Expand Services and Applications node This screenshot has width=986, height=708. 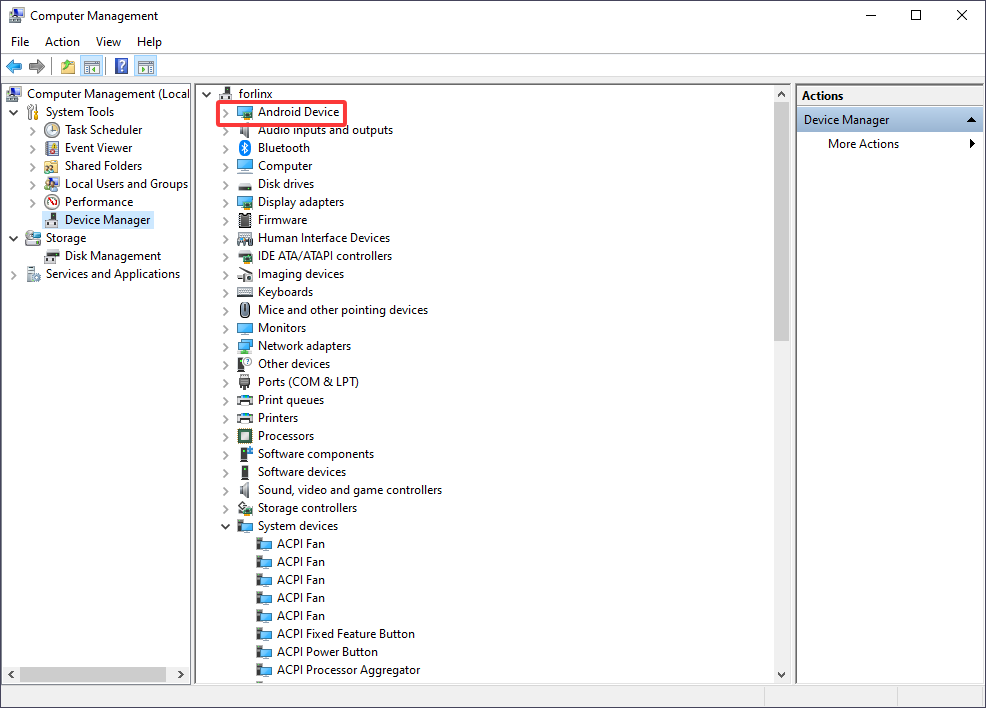pyautogui.click(x=14, y=275)
